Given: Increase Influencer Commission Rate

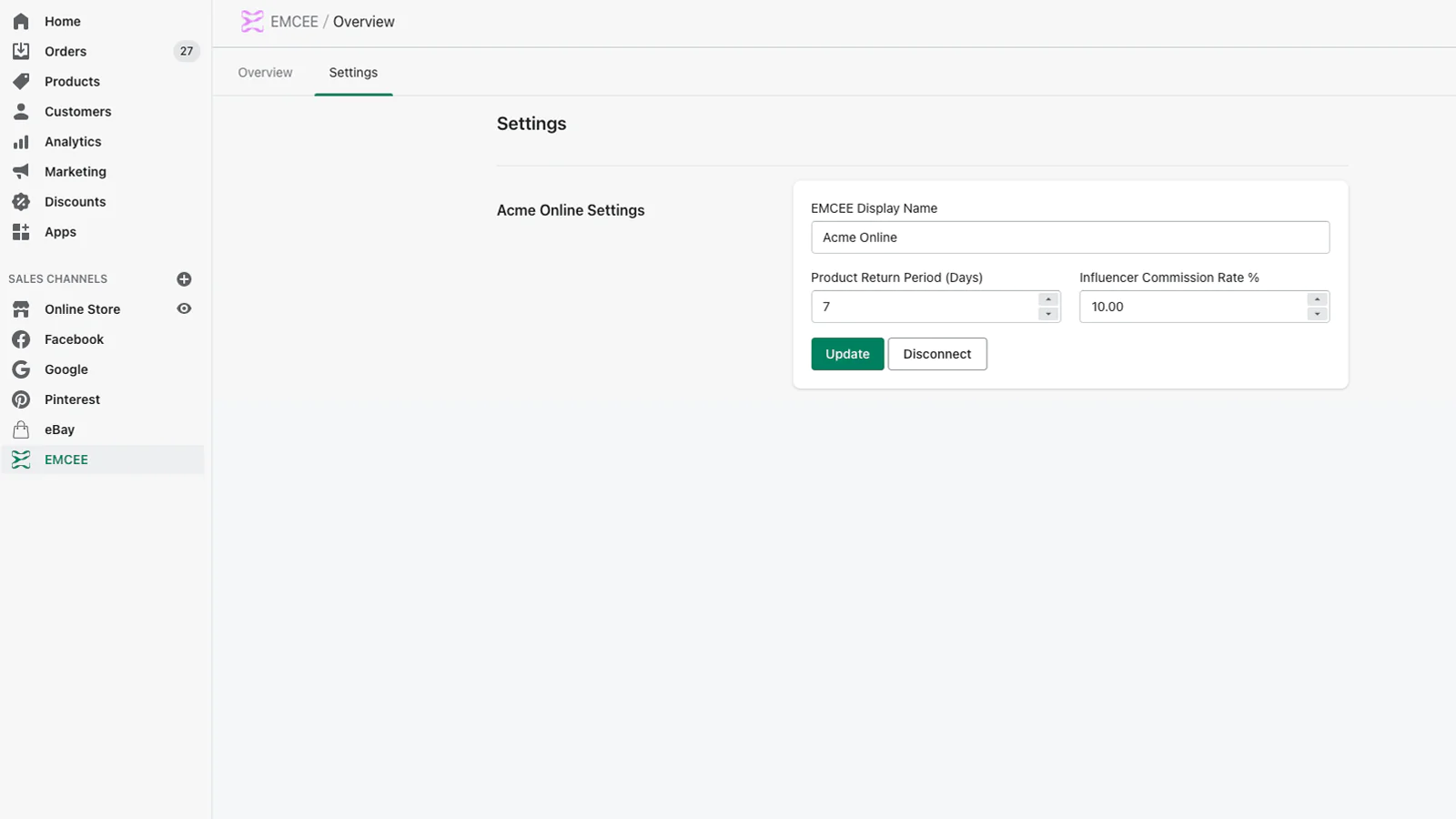Looking at the screenshot, I should tap(1317, 299).
